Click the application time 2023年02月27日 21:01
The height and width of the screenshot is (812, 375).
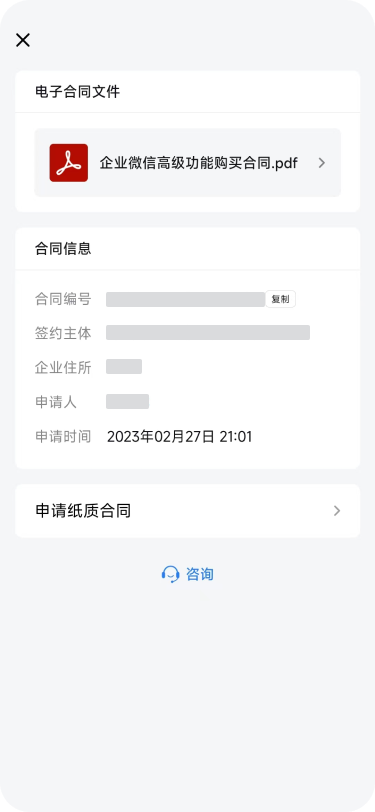[x=179, y=437]
